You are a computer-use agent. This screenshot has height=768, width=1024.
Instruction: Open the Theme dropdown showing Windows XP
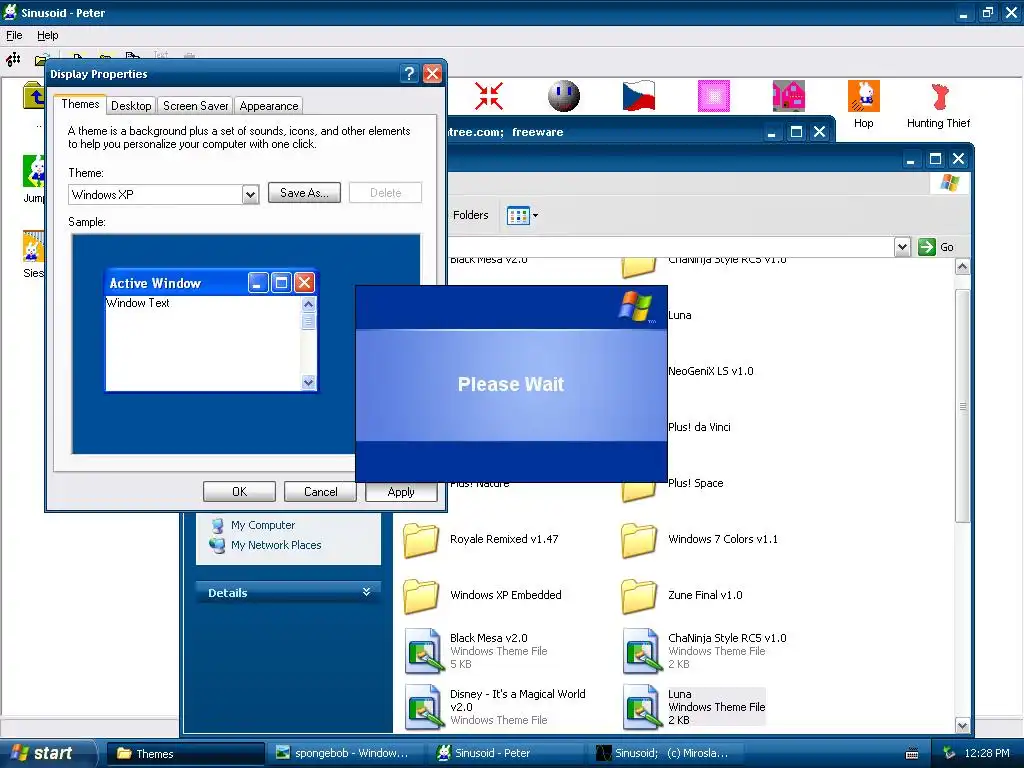click(x=250, y=195)
